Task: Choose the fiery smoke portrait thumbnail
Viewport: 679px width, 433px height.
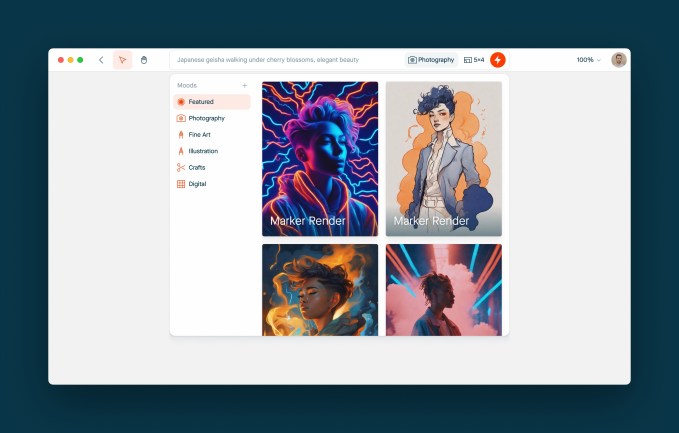Action: point(320,290)
